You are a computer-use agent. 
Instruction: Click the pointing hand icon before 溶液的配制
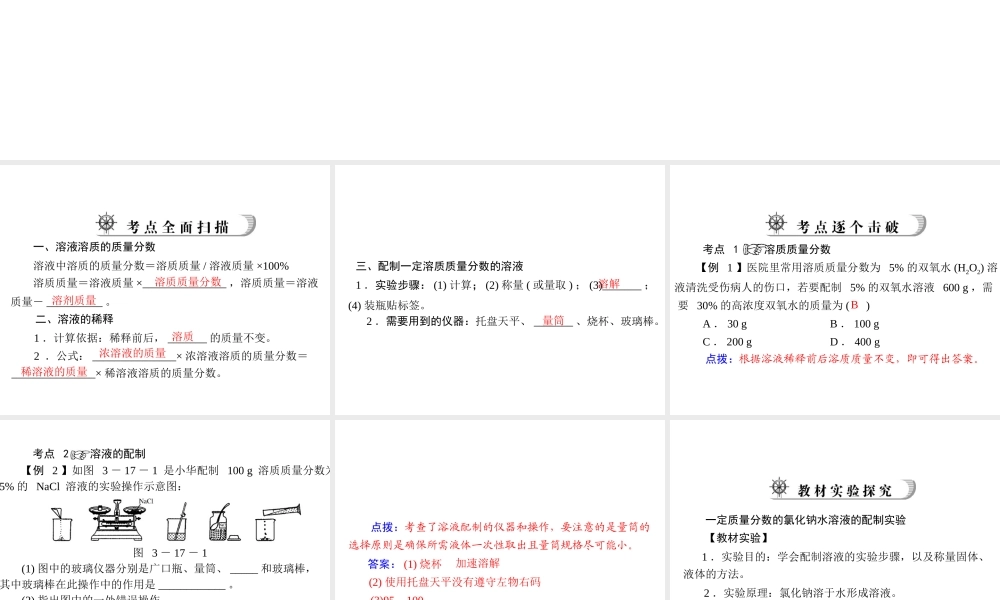pos(80,454)
